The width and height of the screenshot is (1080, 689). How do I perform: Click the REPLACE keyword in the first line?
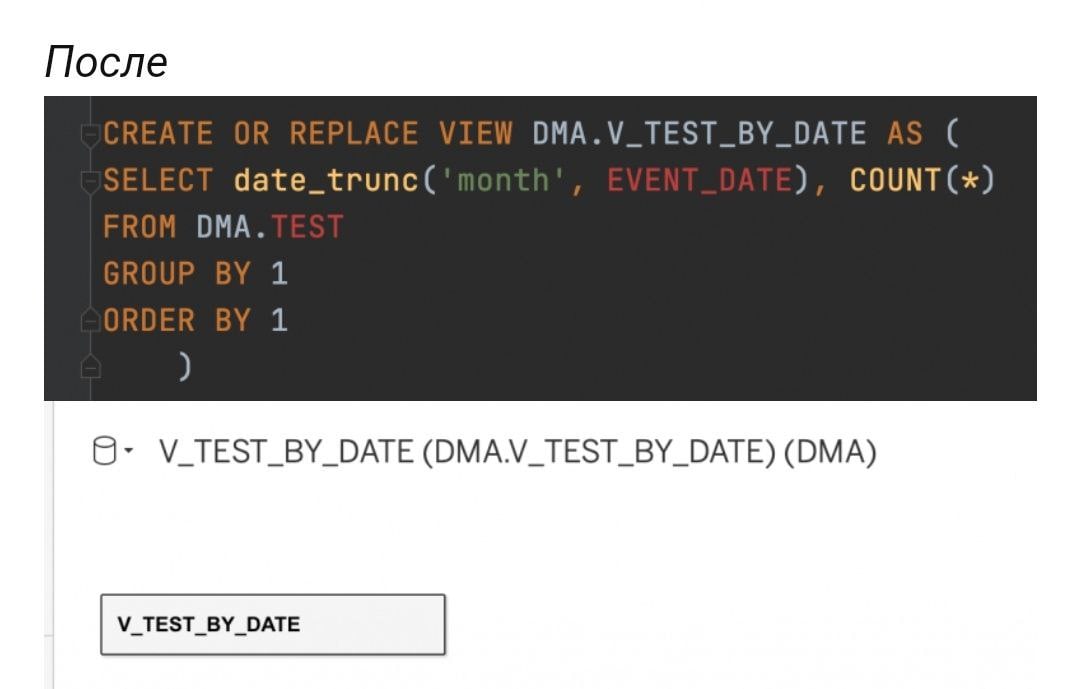click(353, 134)
